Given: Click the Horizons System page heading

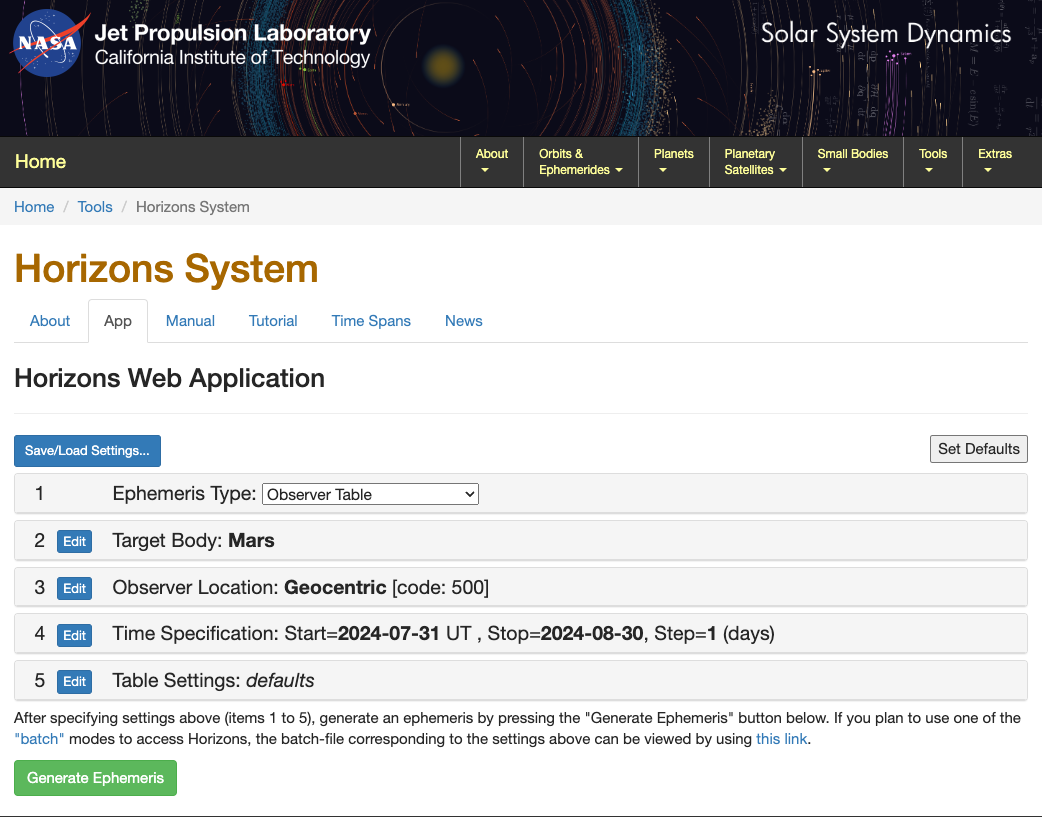Looking at the screenshot, I should [166, 269].
